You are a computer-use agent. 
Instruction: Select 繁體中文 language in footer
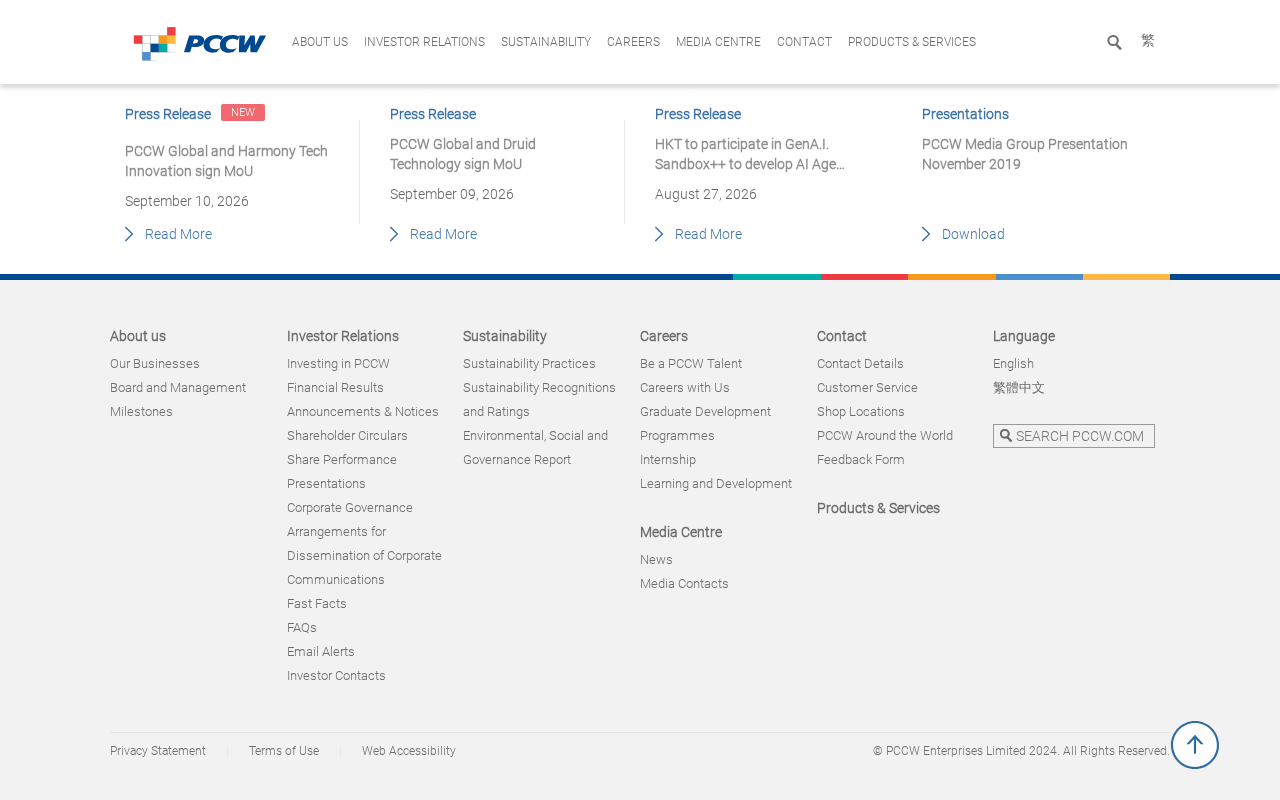(x=1019, y=388)
